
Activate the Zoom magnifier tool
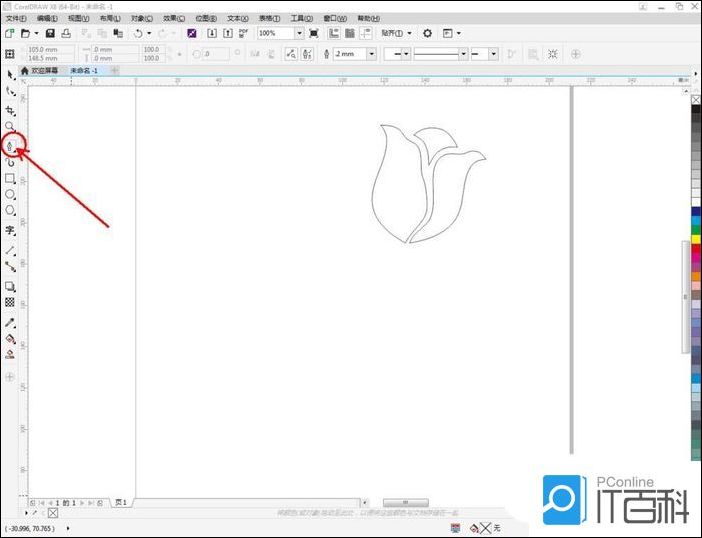click(10, 126)
